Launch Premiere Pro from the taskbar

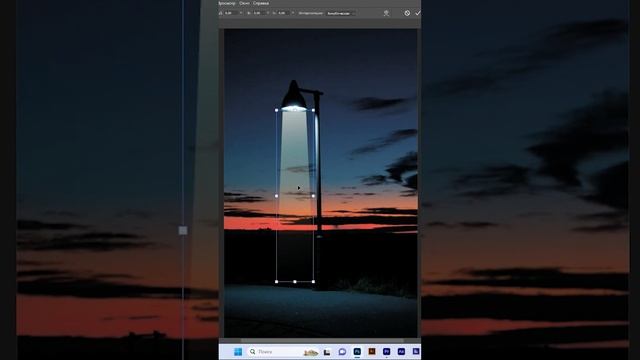pos(387,351)
